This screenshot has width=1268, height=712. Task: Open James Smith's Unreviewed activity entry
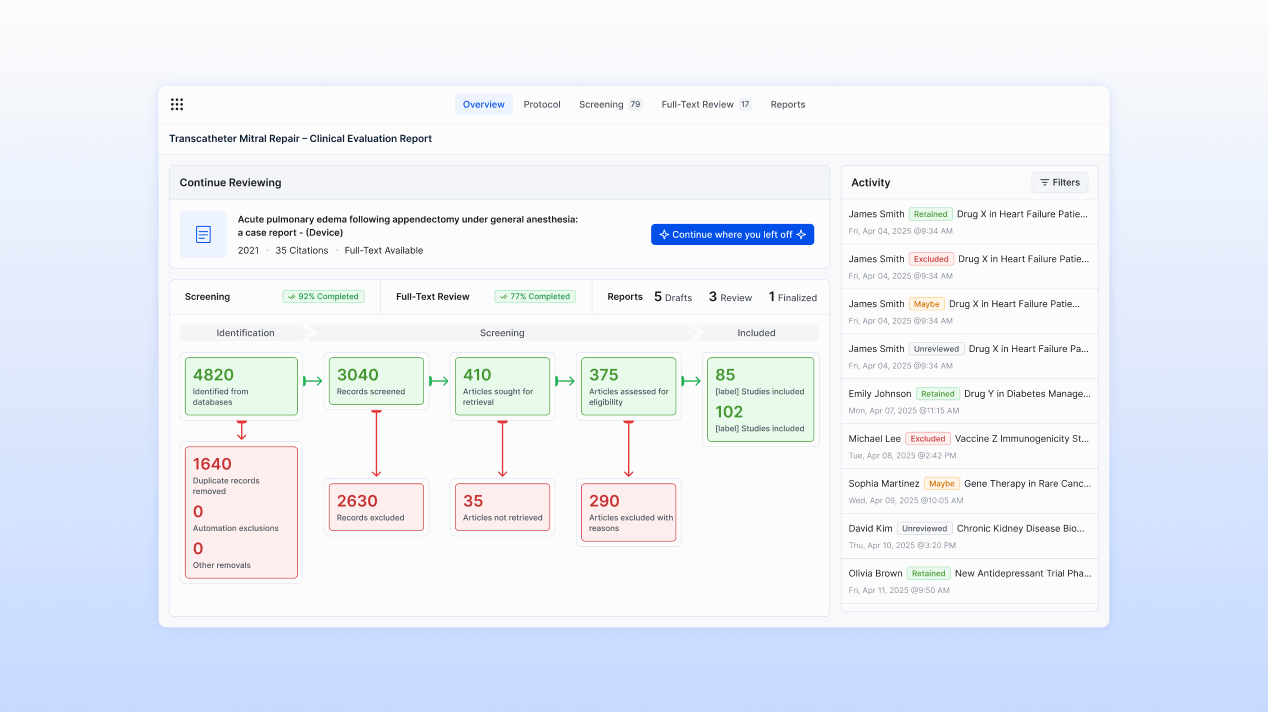pyautogui.click(x=969, y=357)
